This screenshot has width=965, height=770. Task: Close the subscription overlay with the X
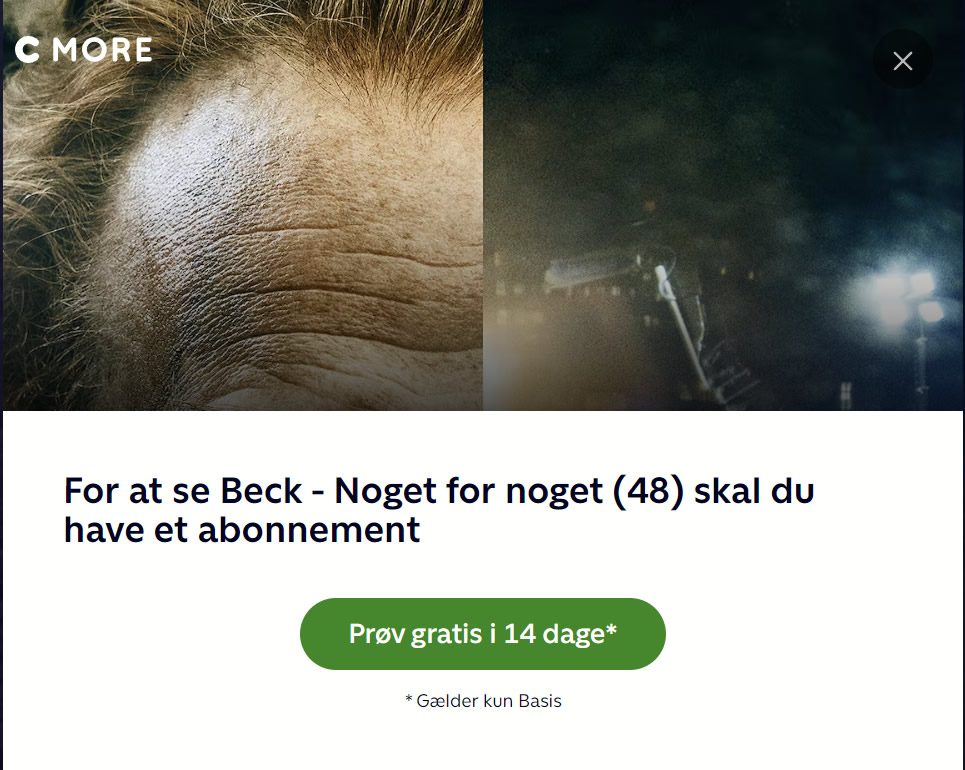tap(902, 60)
